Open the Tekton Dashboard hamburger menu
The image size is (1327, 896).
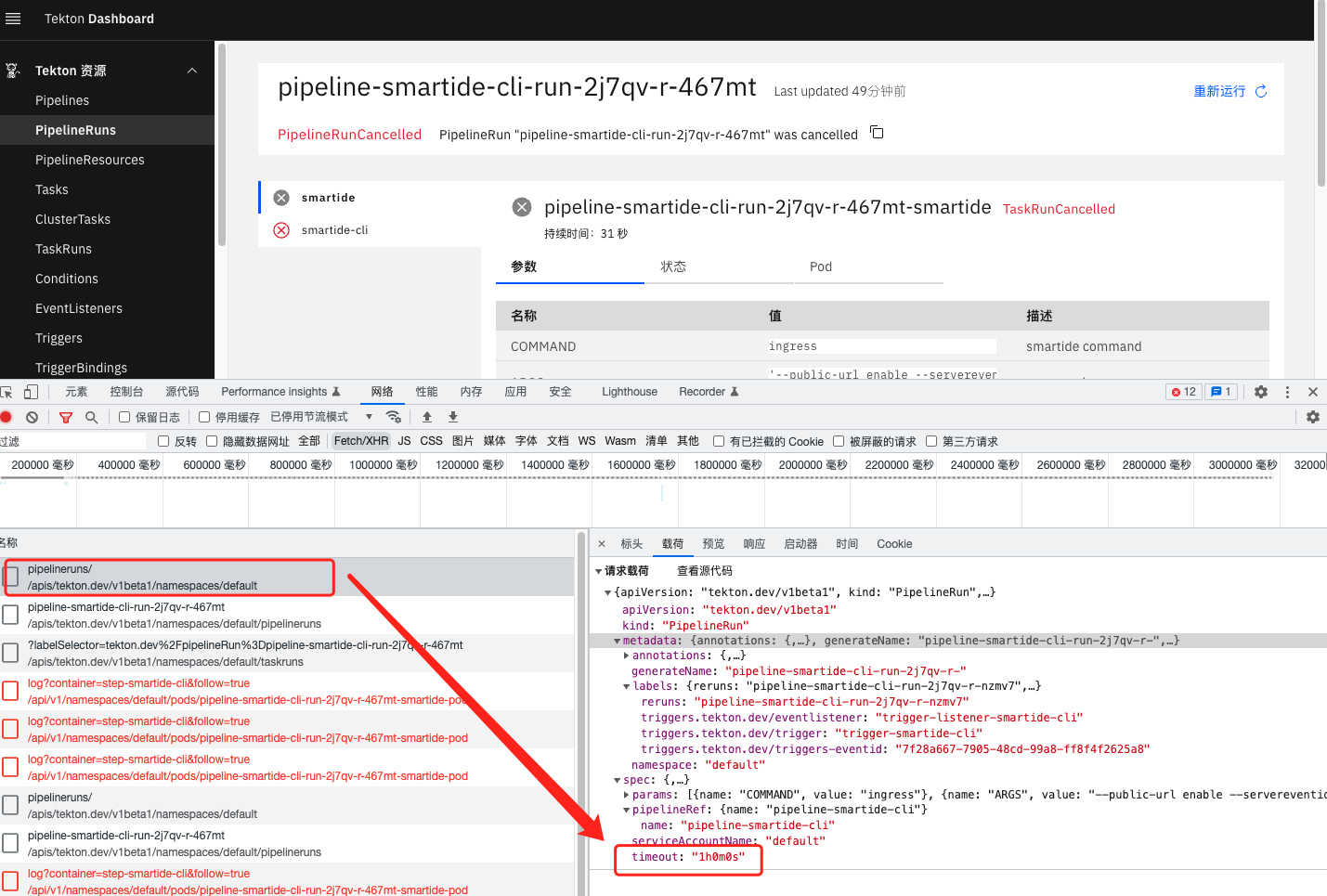click(x=13, y=19)
